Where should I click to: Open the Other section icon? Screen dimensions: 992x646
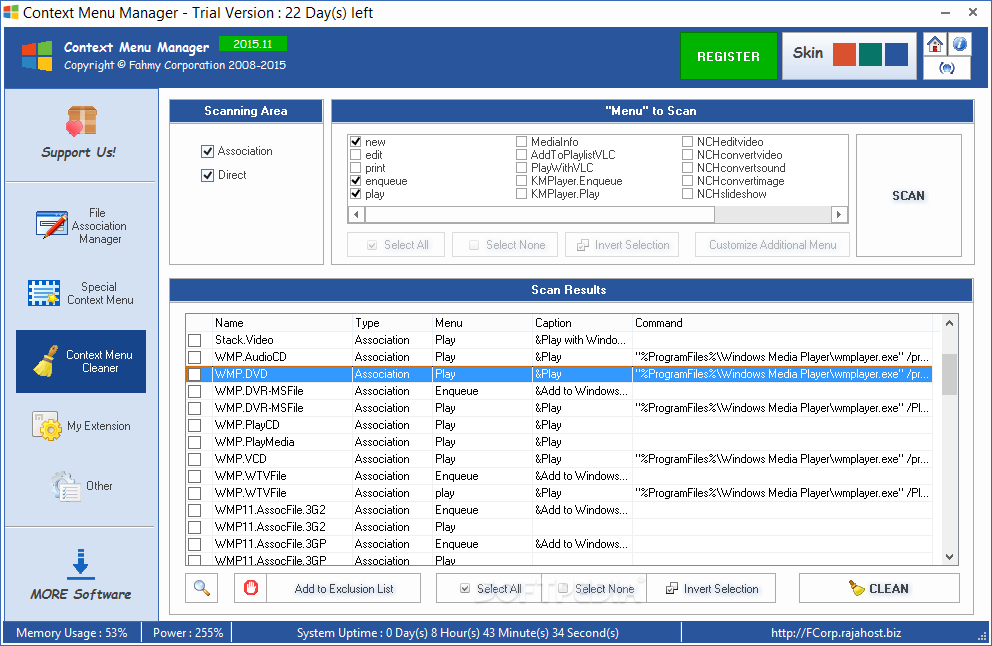pyautogui.click(x=66, y=486)
